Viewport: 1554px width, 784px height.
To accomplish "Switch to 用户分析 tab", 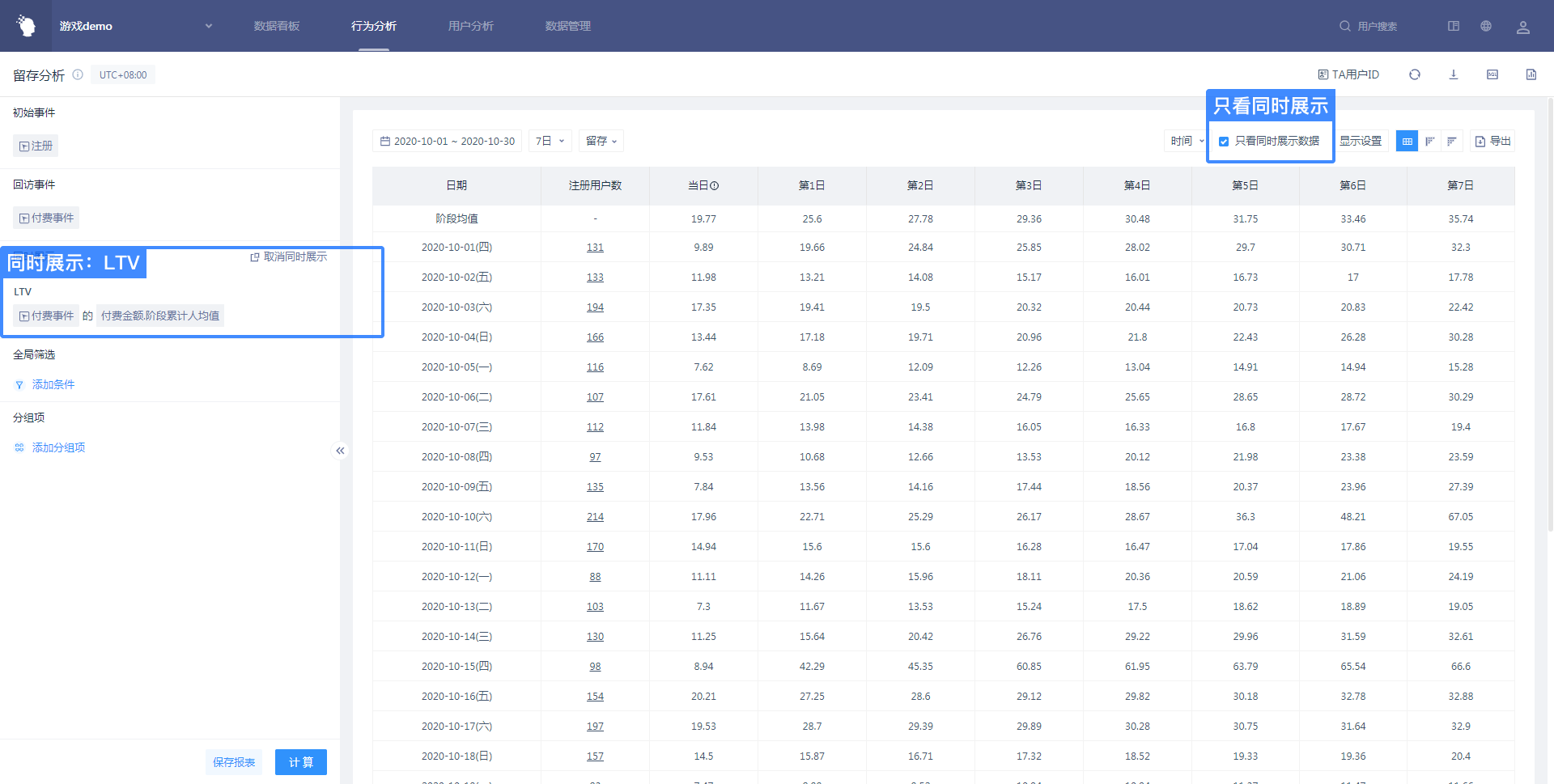I will pos(470,27).
